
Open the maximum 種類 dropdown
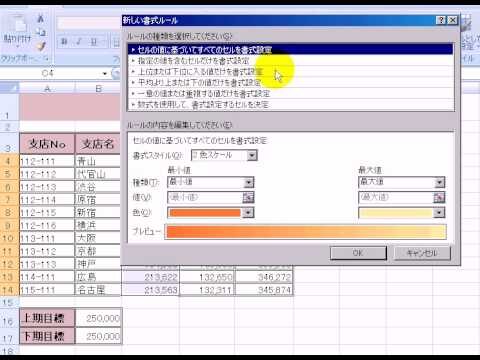pyautogui.click(x=439, y=182)
